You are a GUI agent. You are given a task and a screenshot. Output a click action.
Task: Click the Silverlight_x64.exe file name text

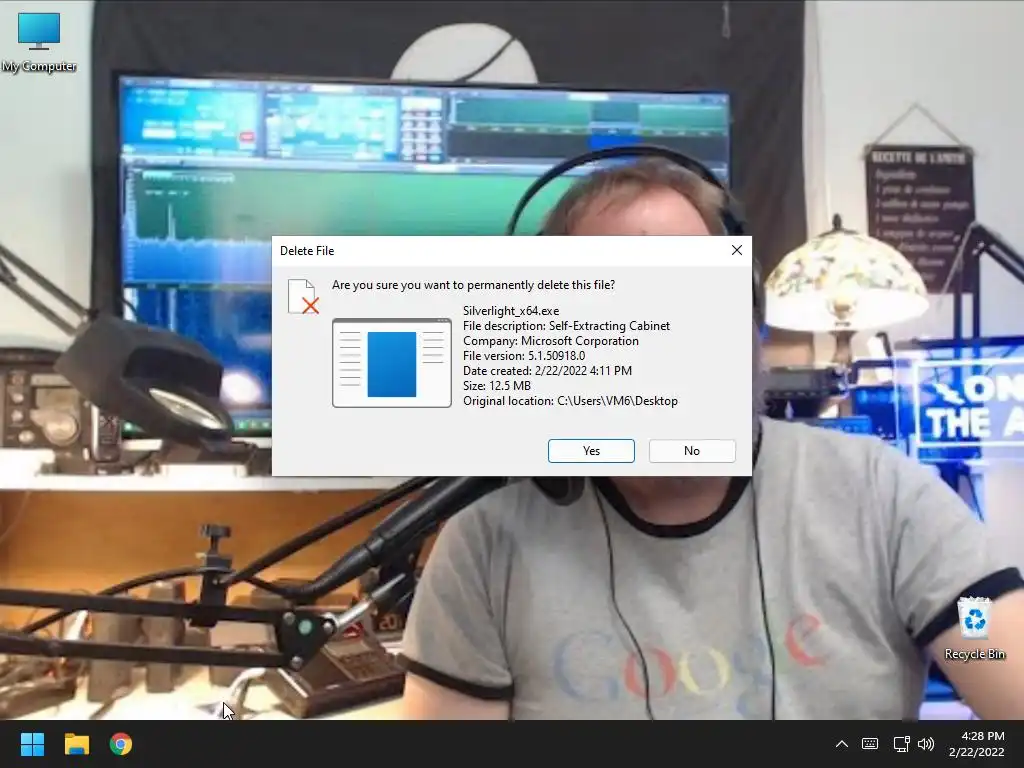[511, 311]
